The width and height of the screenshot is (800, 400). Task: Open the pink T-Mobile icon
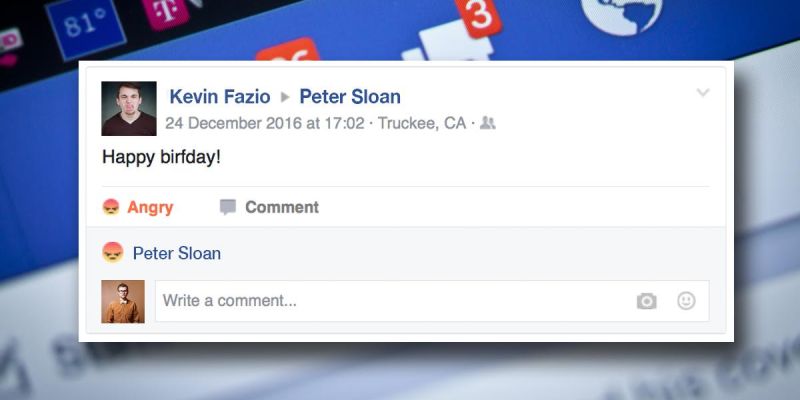[165, 13]
